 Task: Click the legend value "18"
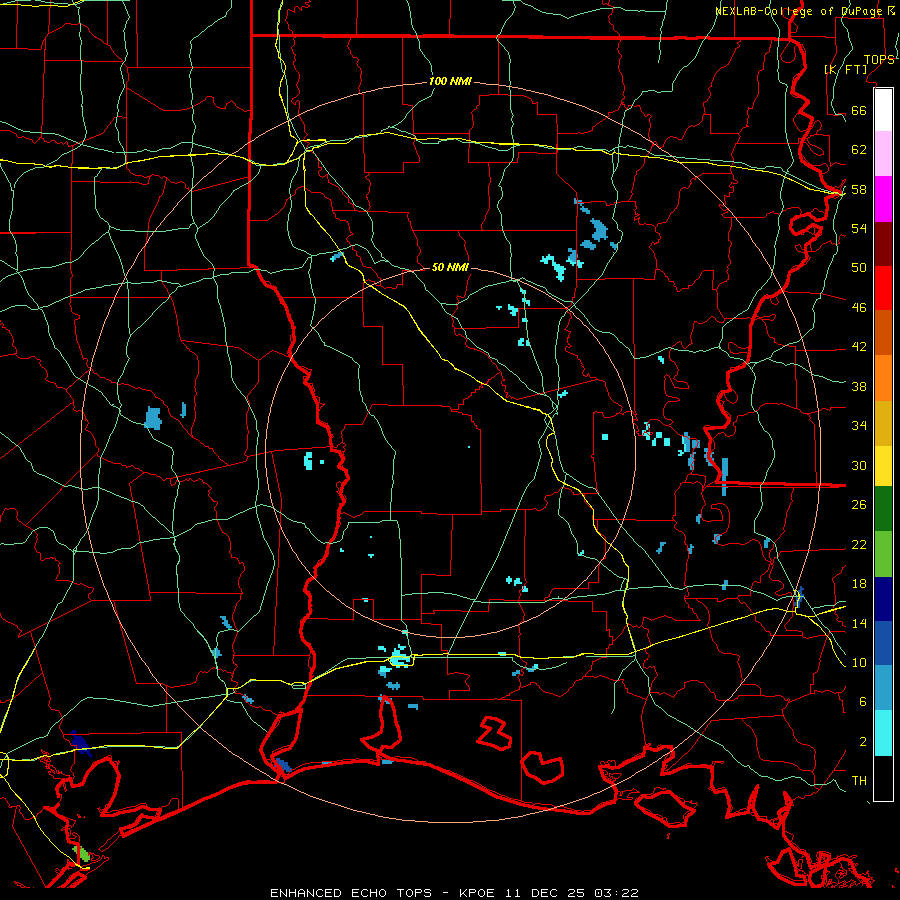859,584
